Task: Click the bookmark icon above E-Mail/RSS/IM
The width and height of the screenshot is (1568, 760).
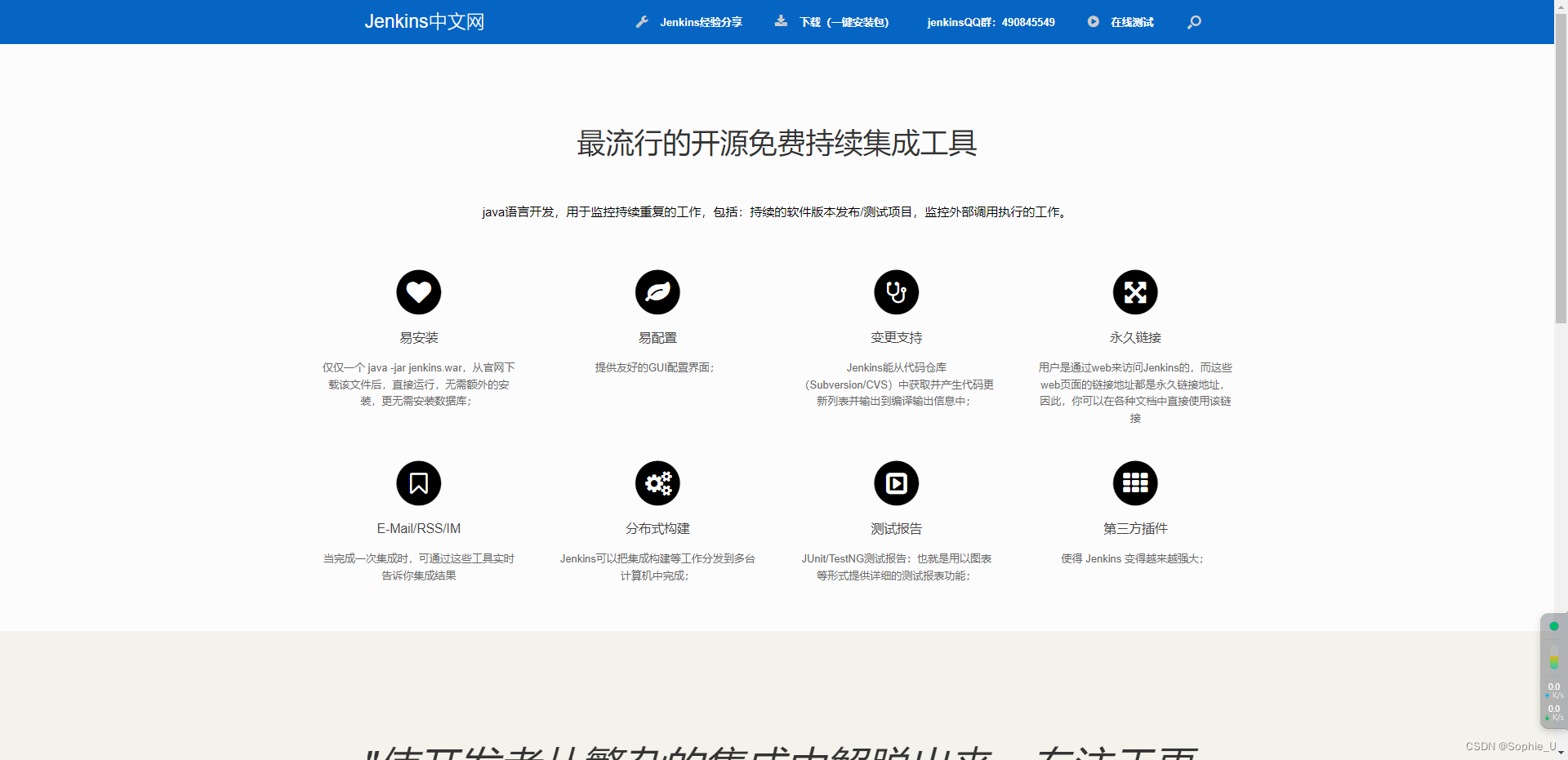Action: (418, 482)
